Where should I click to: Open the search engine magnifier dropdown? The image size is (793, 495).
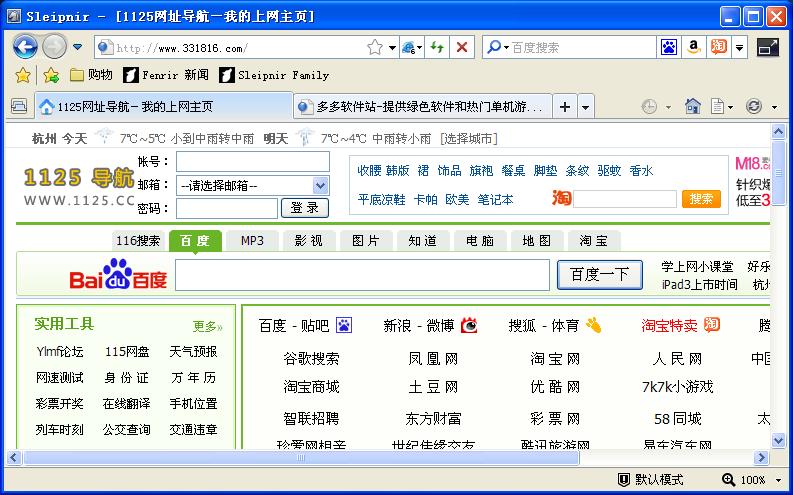[x=497, y=48]
